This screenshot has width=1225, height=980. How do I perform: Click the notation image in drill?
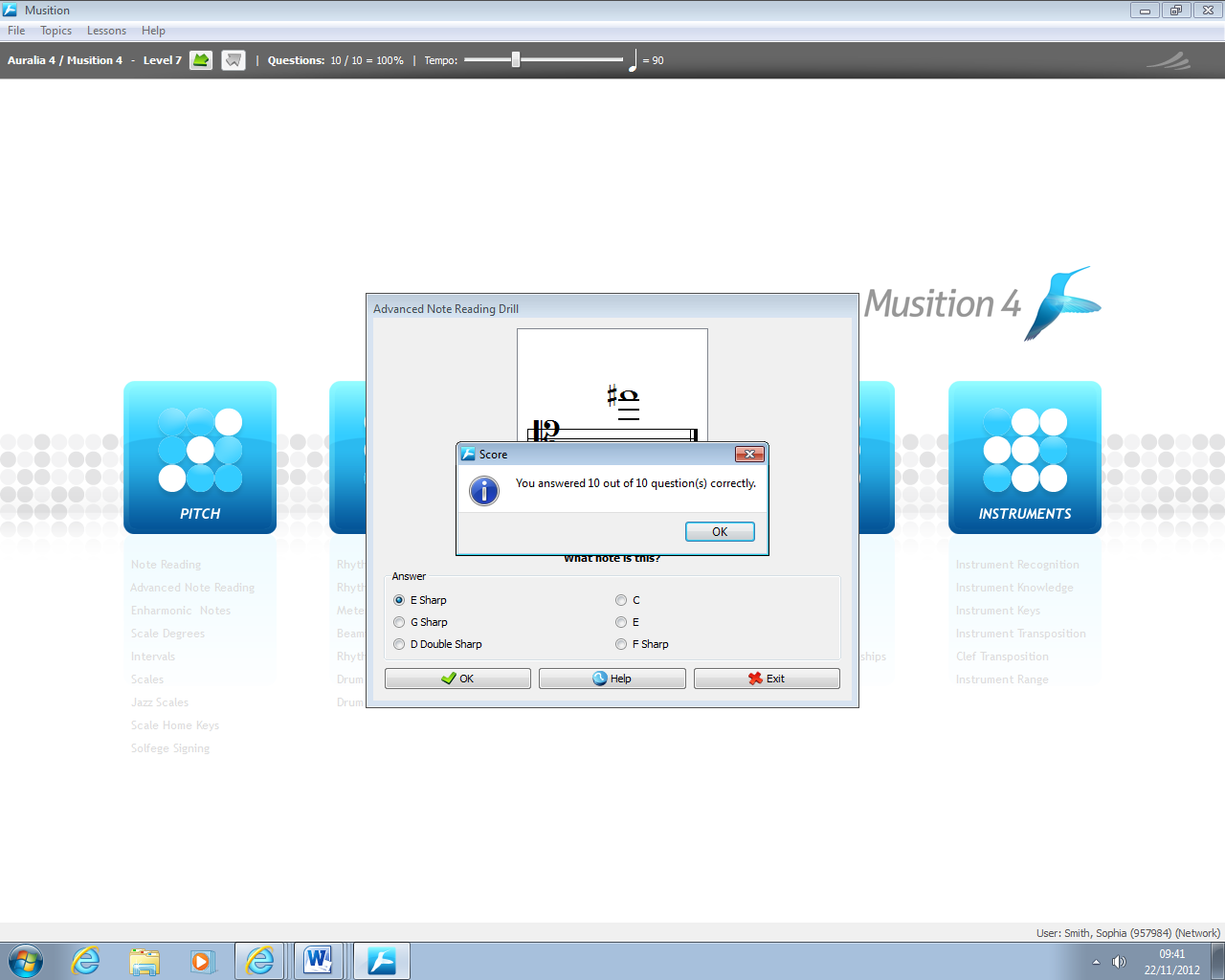(612, 385)
